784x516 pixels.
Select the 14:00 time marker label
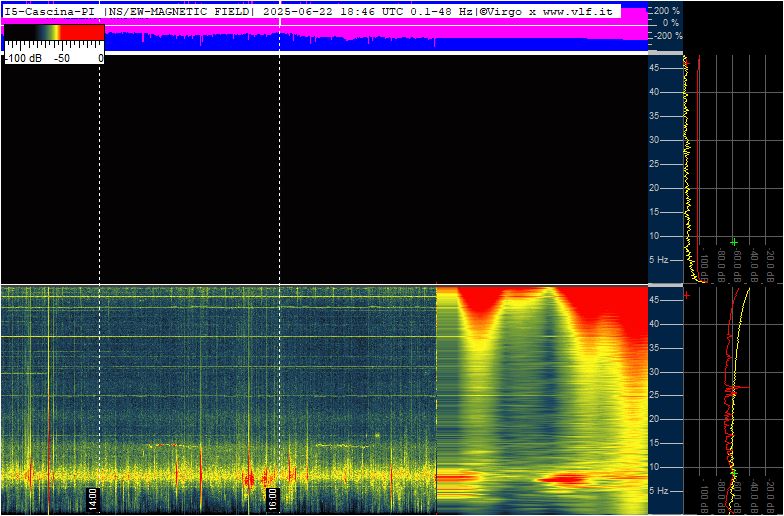click(92, 498)
